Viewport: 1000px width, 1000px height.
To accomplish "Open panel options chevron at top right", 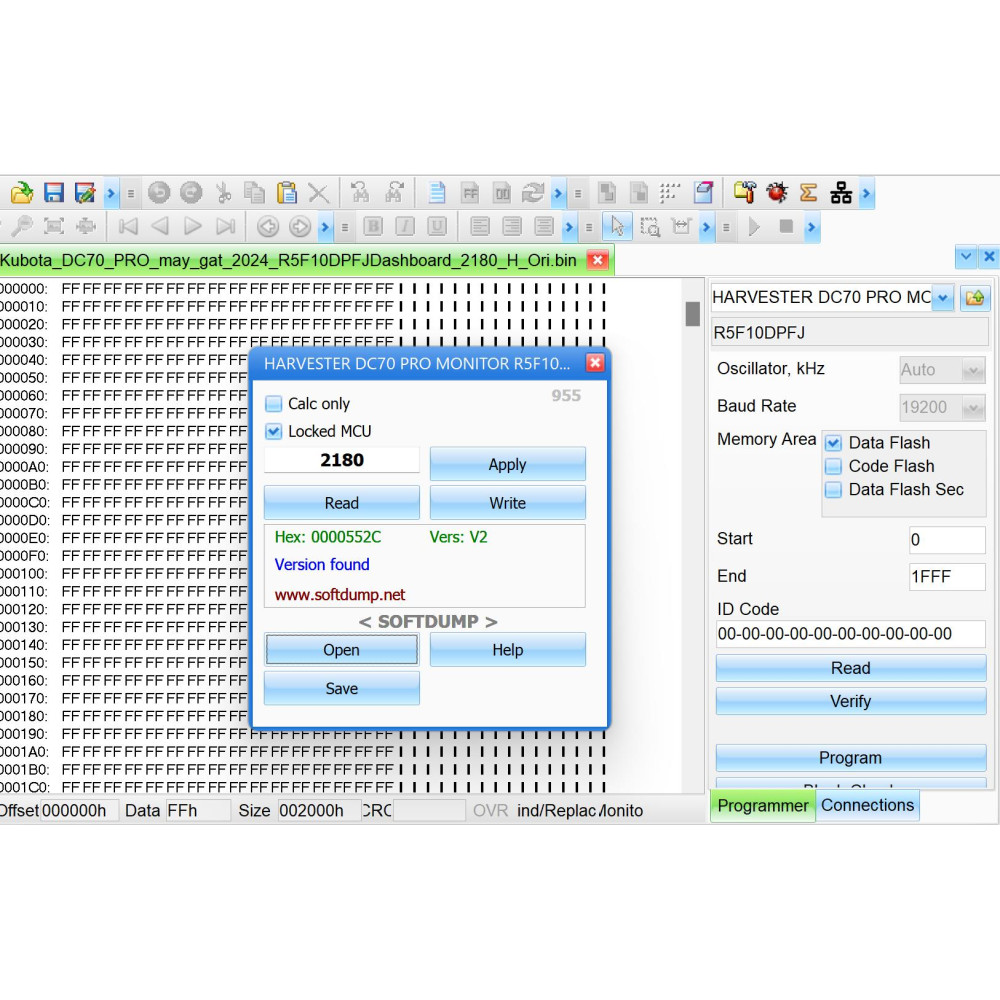I will 966,256.
